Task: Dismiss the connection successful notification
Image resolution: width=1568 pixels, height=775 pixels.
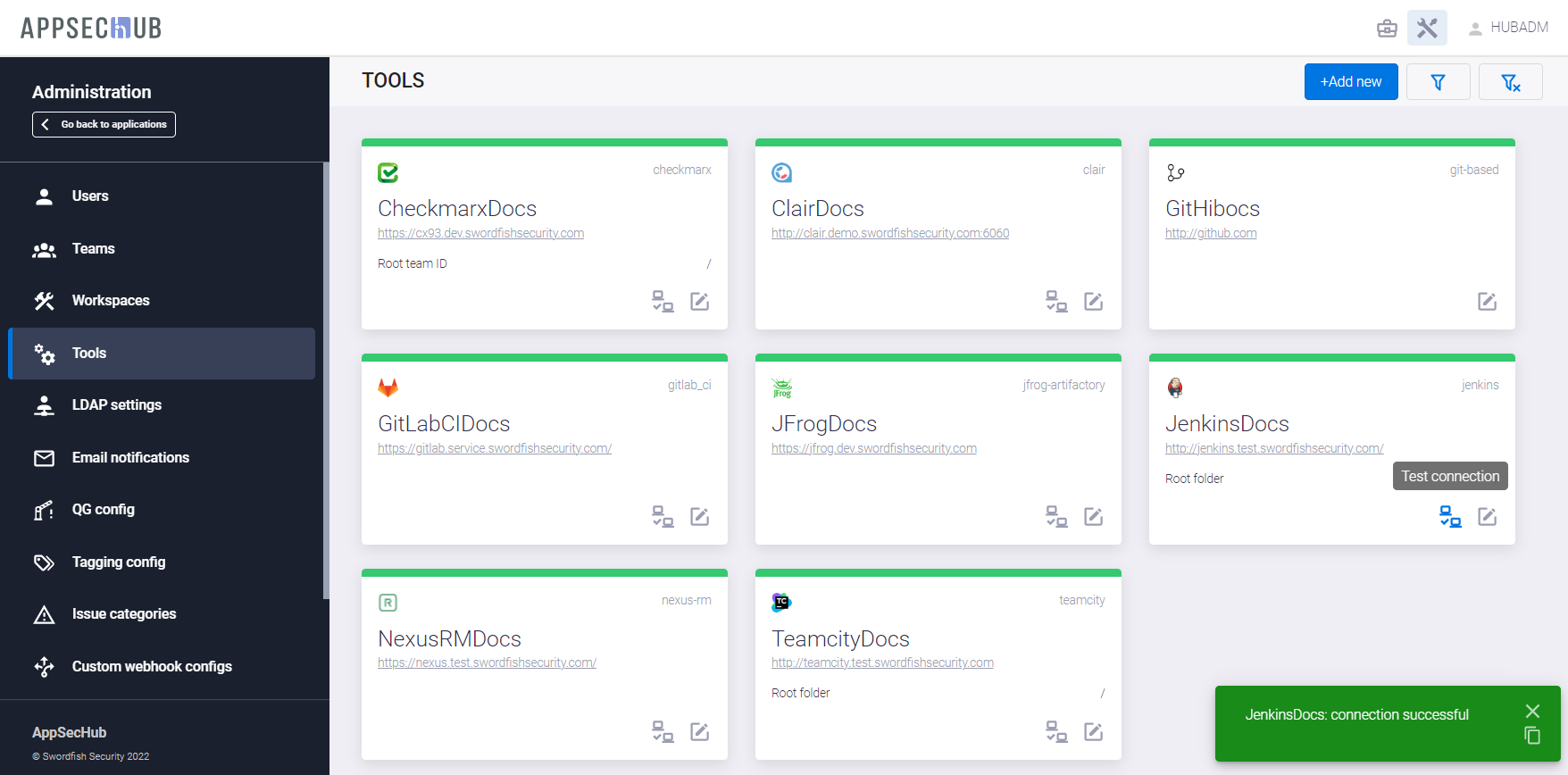Action: click(x=1532, y=711)
